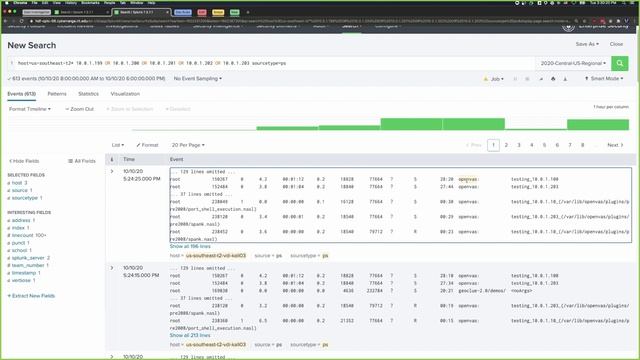
Task: Export the search results
Action: click(565, 79)
